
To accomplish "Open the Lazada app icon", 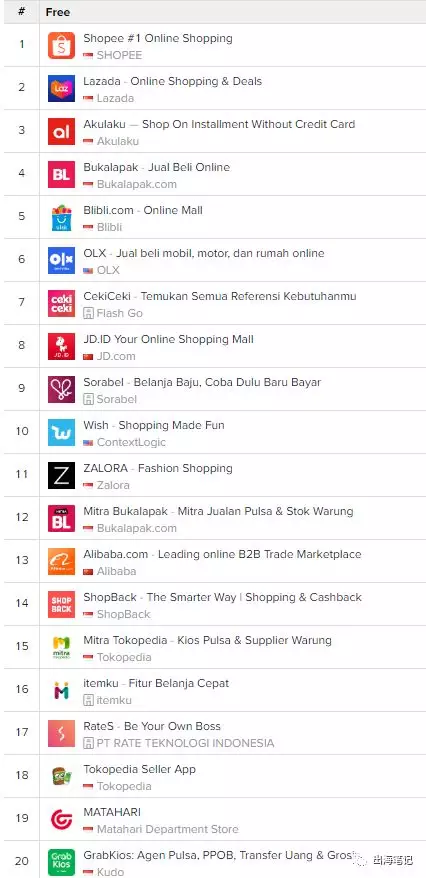I will click(x=61, y=88).
